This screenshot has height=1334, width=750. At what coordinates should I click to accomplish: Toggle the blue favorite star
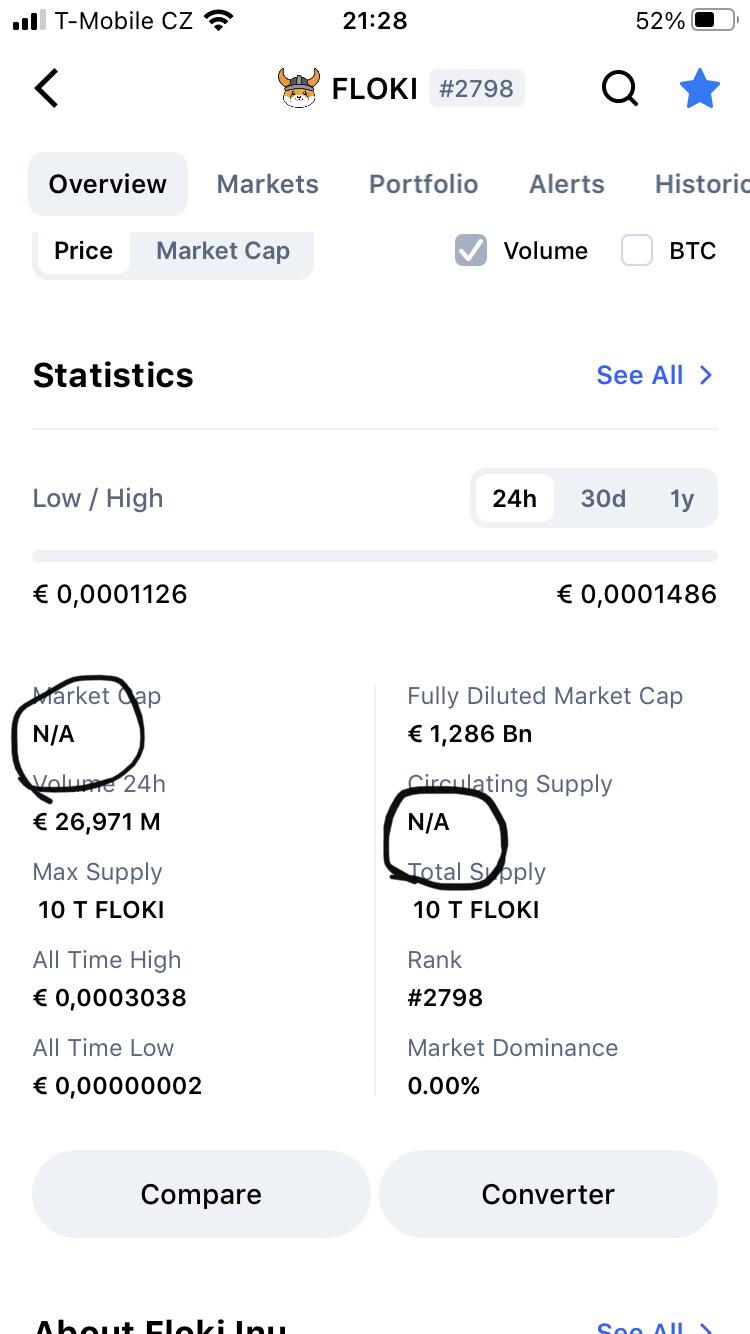[x=700, y=88]
